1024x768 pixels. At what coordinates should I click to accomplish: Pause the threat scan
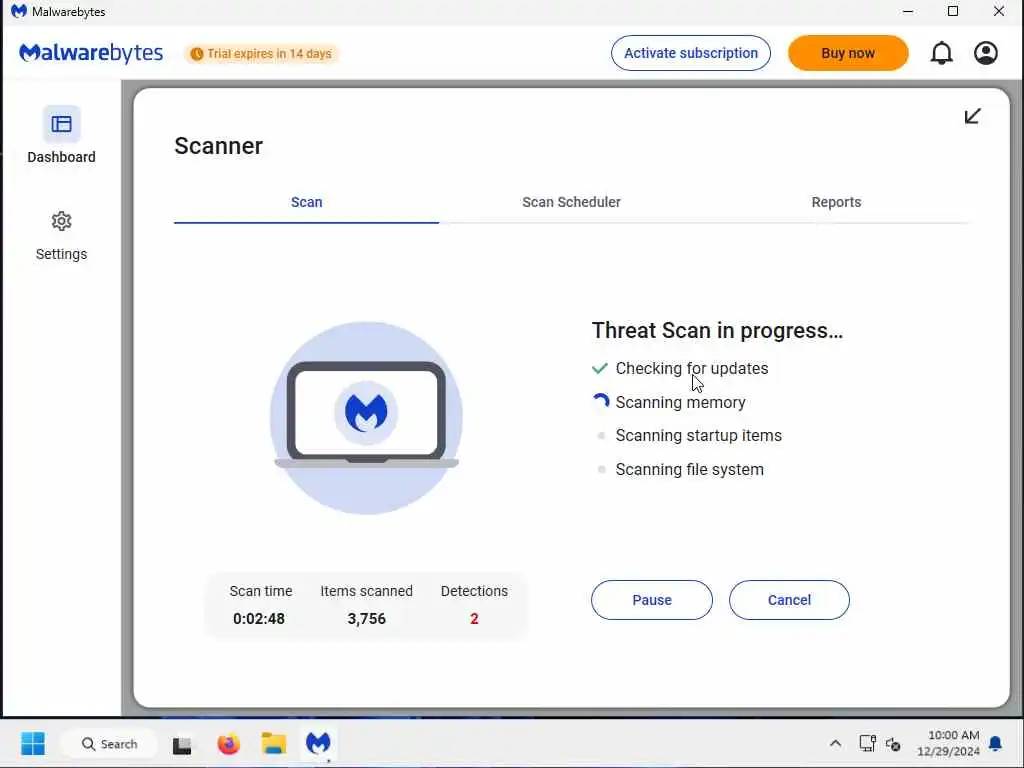coord(652,600)
